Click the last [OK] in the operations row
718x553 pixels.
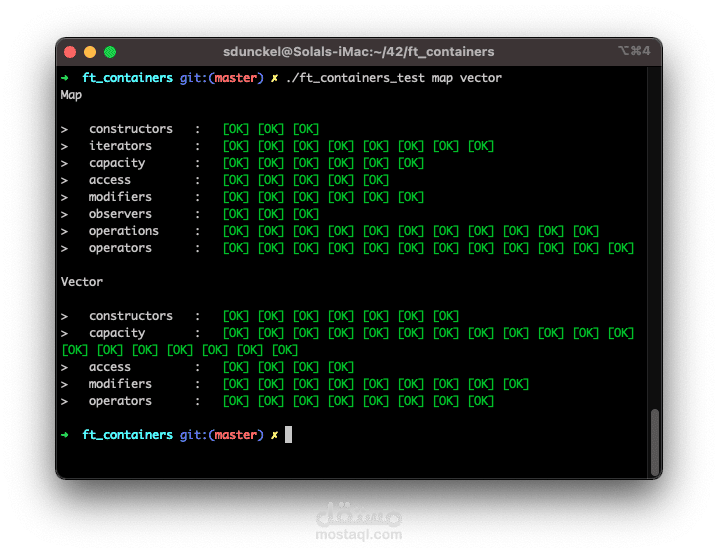[x=586, y=231]
